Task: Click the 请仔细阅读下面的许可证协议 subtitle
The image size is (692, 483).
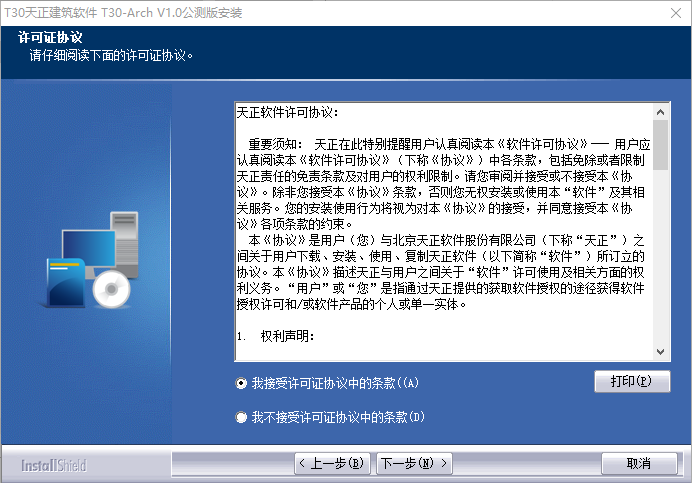Action: click(111, 56)
